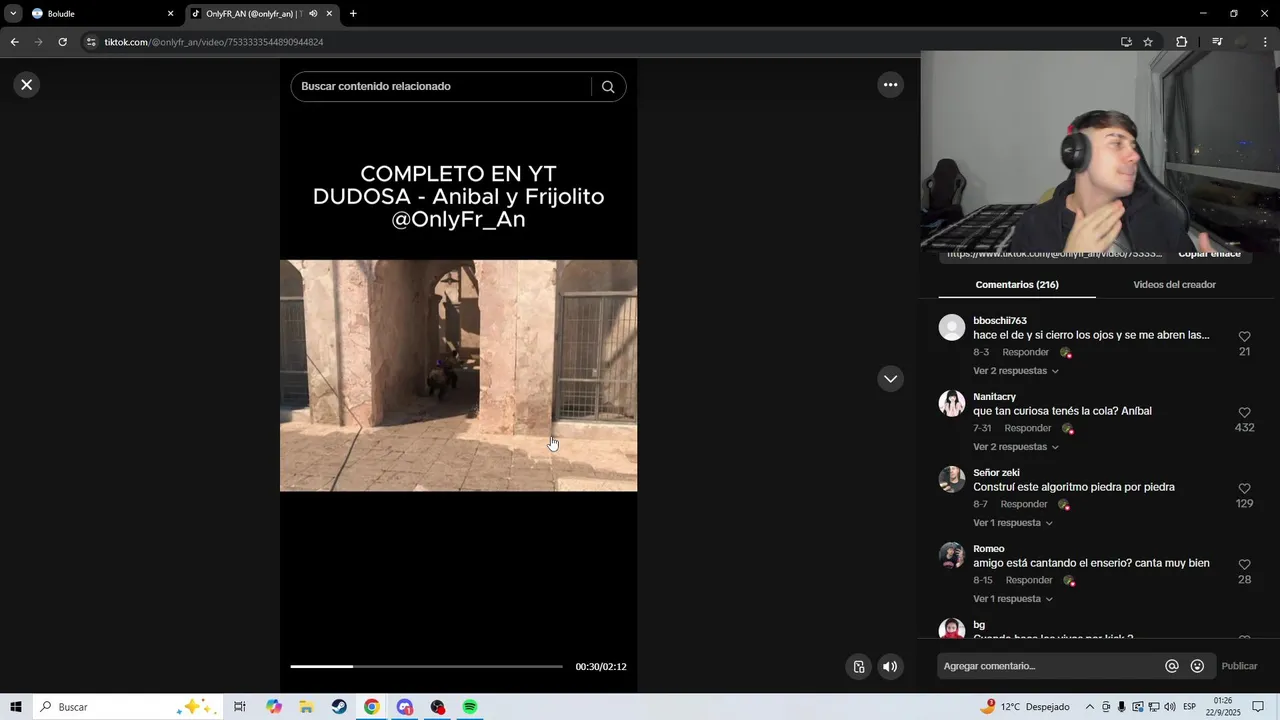Bookmark this page with the star icon
The image size is (1280, 720).
(1148, 42)
